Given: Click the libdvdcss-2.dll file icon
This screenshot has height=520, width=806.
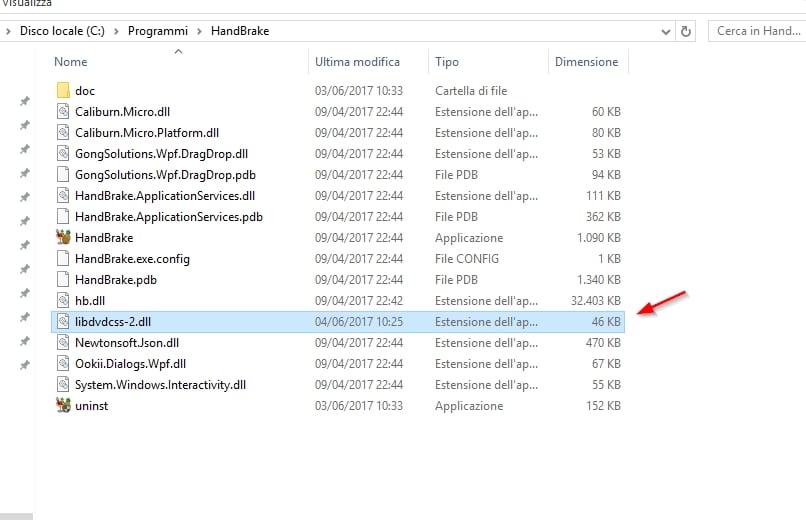Looking at the screenshot, I should (x=63, y=322).
